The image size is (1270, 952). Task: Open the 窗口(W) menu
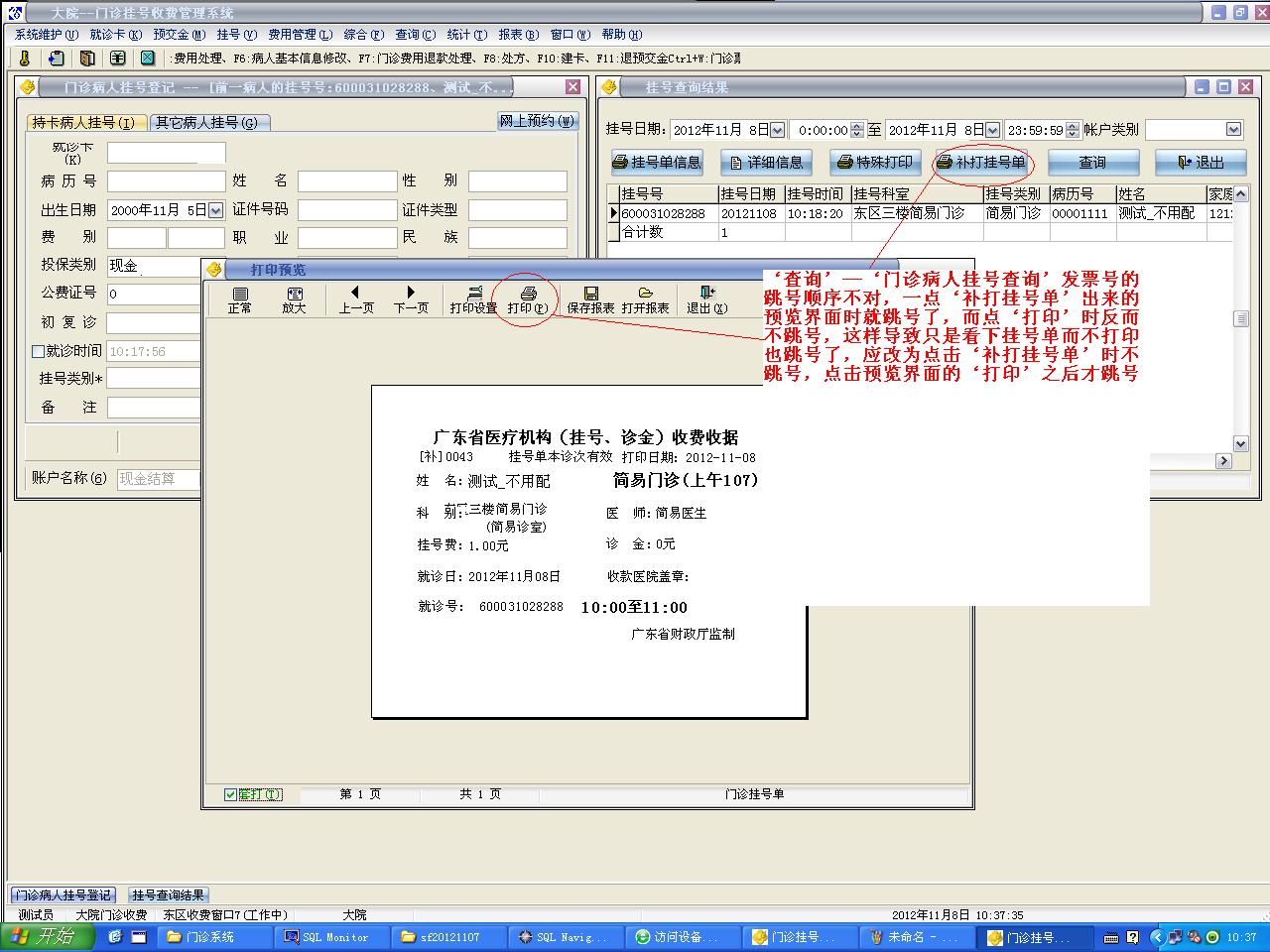click(571, 35)
